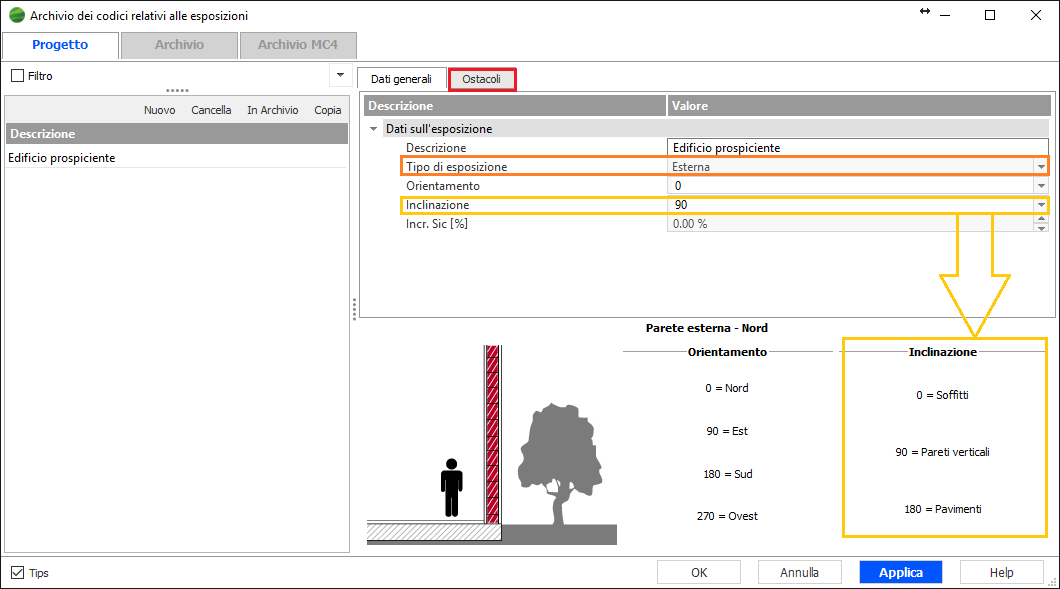1060x589 pixels.
Task: Open the Archivio MC4 tab
Action: [x=297, y=45]
